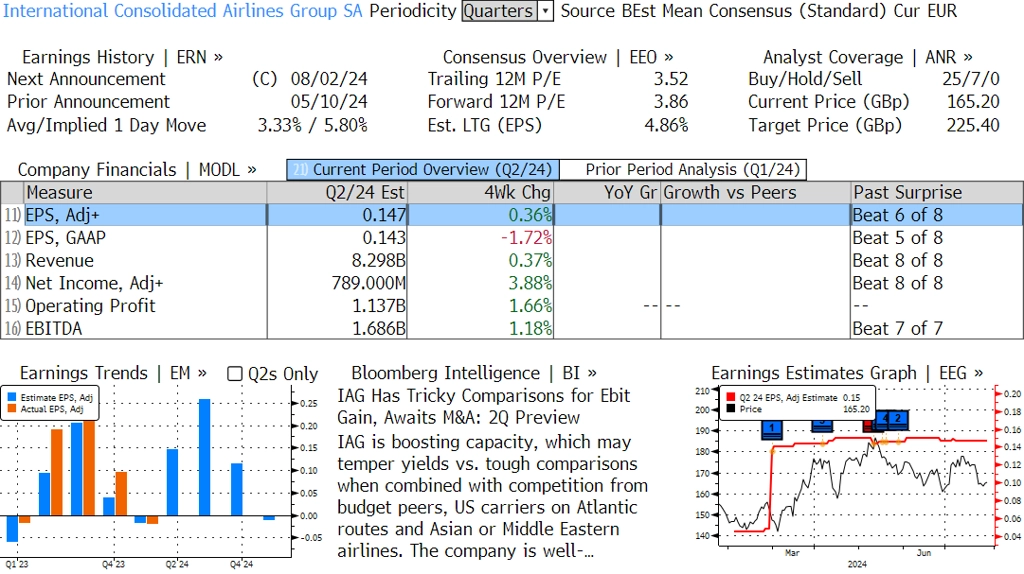
Task: Click the Next Announcement date 08/02/24
Action: pos(329,79)
